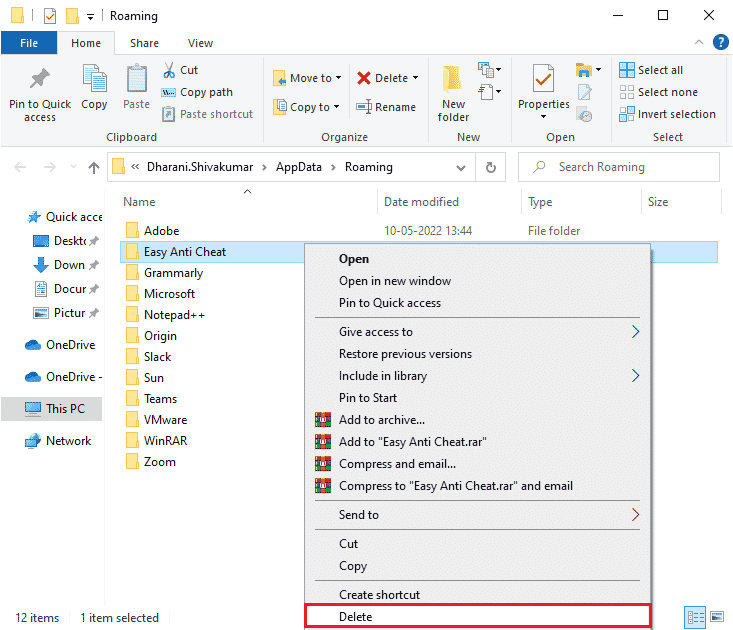This screenshot has height=630, width=733.
Task: Click the Properties checkmark icon
Action: pos(543,79)
